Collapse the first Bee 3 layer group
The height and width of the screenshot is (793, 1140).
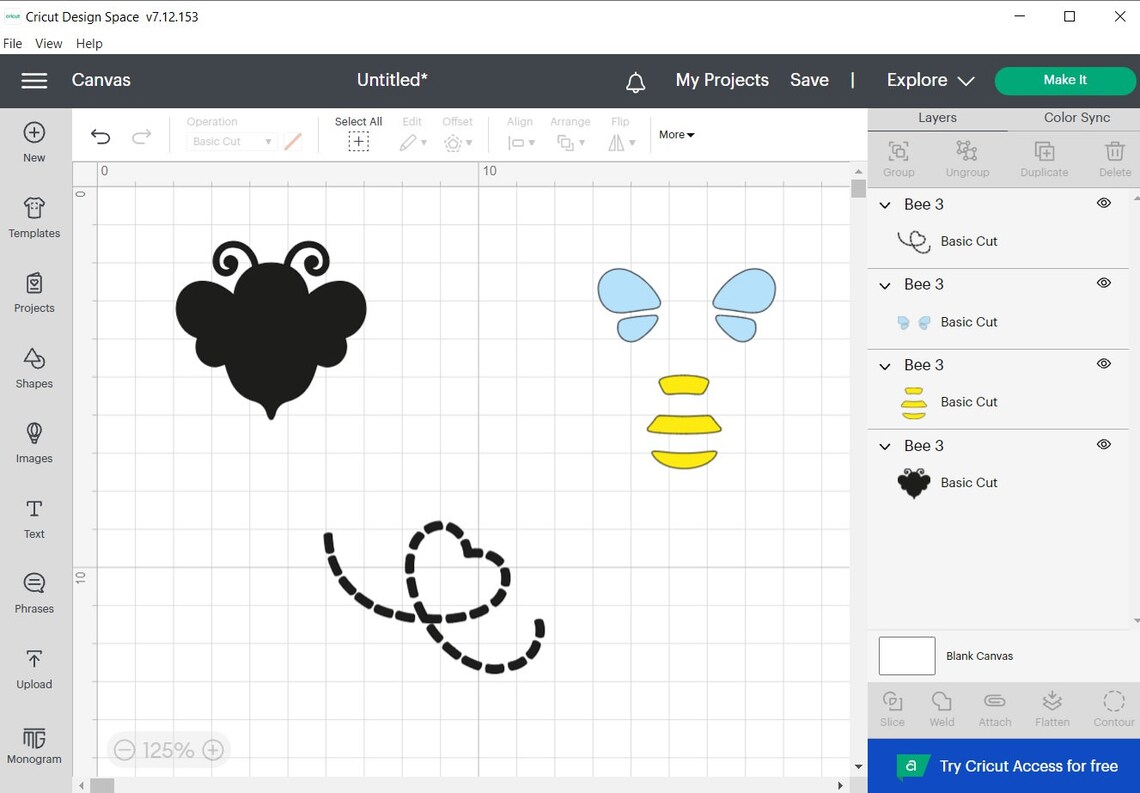click(x=884, y=204)
